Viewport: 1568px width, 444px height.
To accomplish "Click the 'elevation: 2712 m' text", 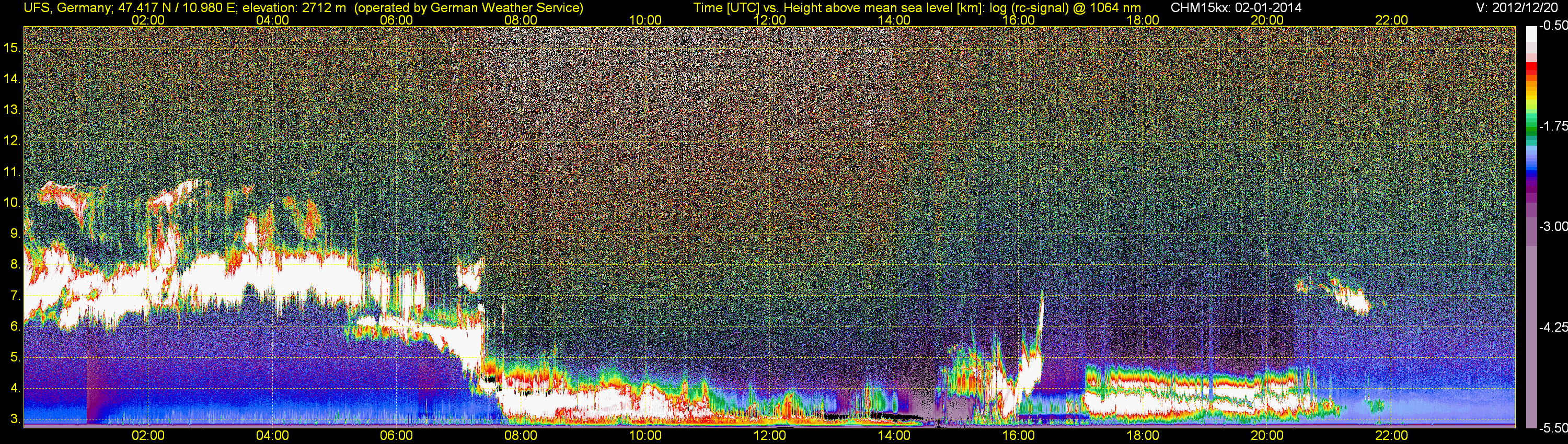I will point(295,7).
